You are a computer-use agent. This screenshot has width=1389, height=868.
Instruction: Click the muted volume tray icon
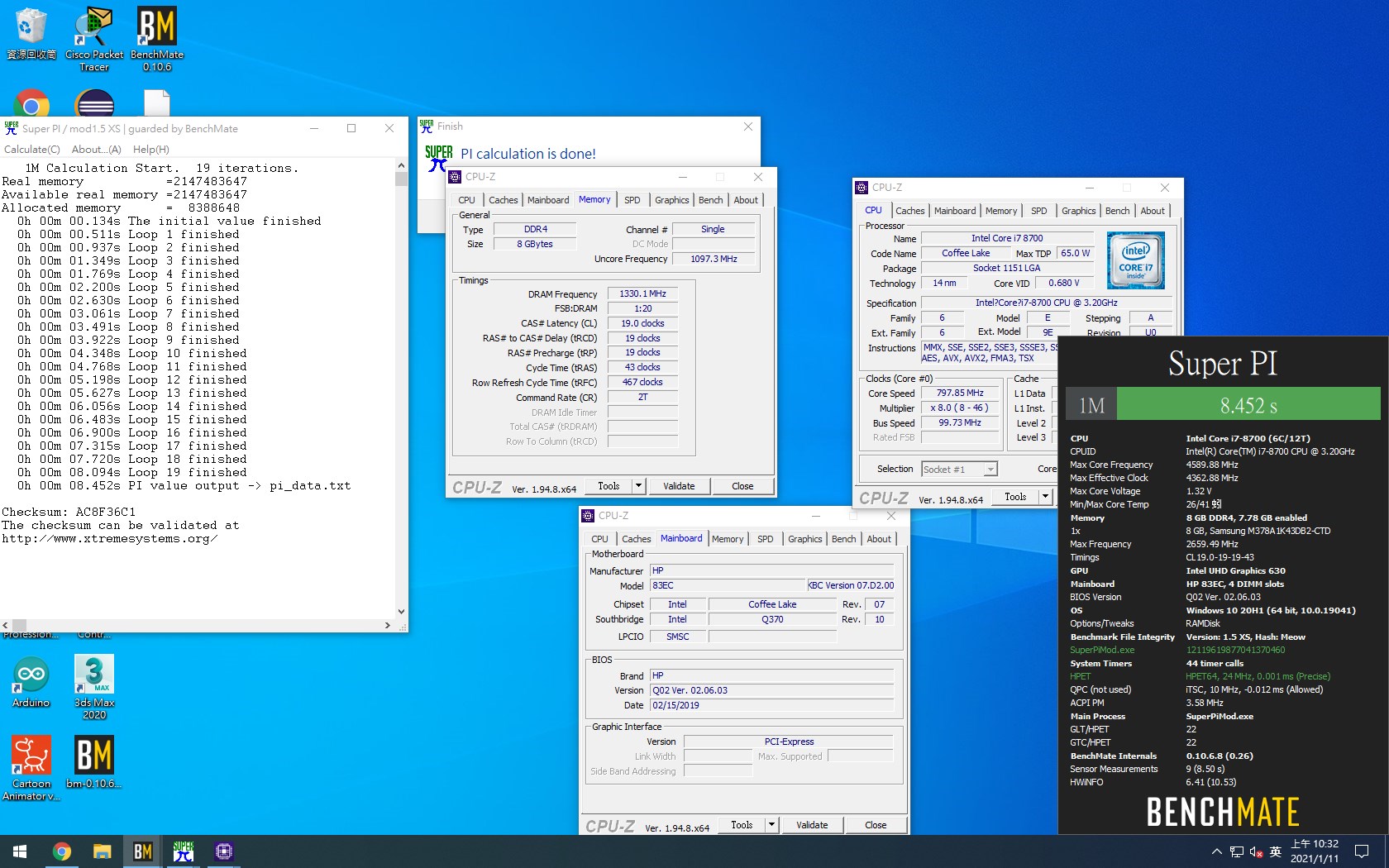[x=1256, y=851]
